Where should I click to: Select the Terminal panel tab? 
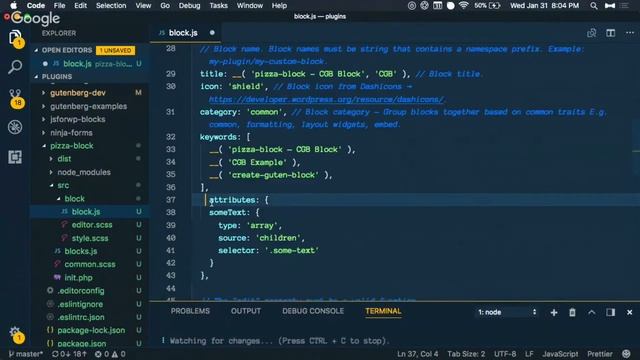tap(383, 311)
